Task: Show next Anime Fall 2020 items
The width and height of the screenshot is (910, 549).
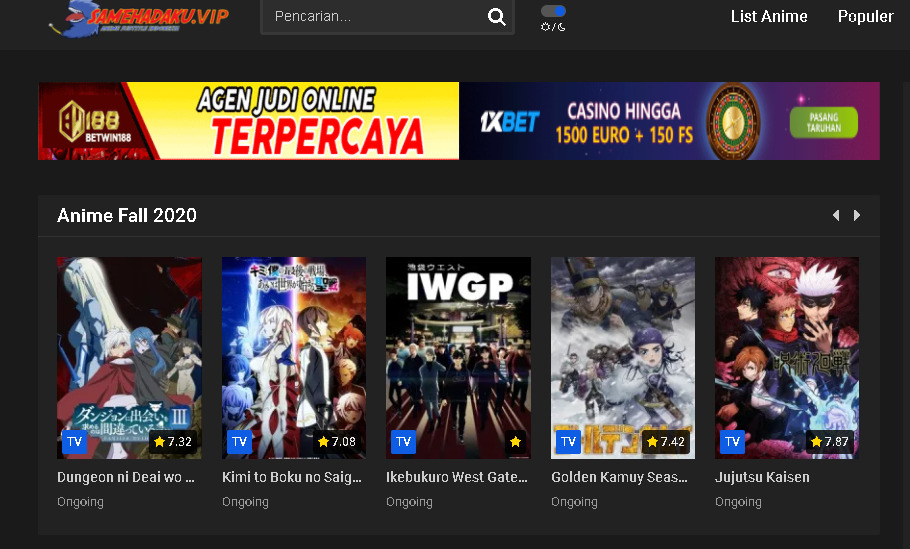Action: pos(857,215)
